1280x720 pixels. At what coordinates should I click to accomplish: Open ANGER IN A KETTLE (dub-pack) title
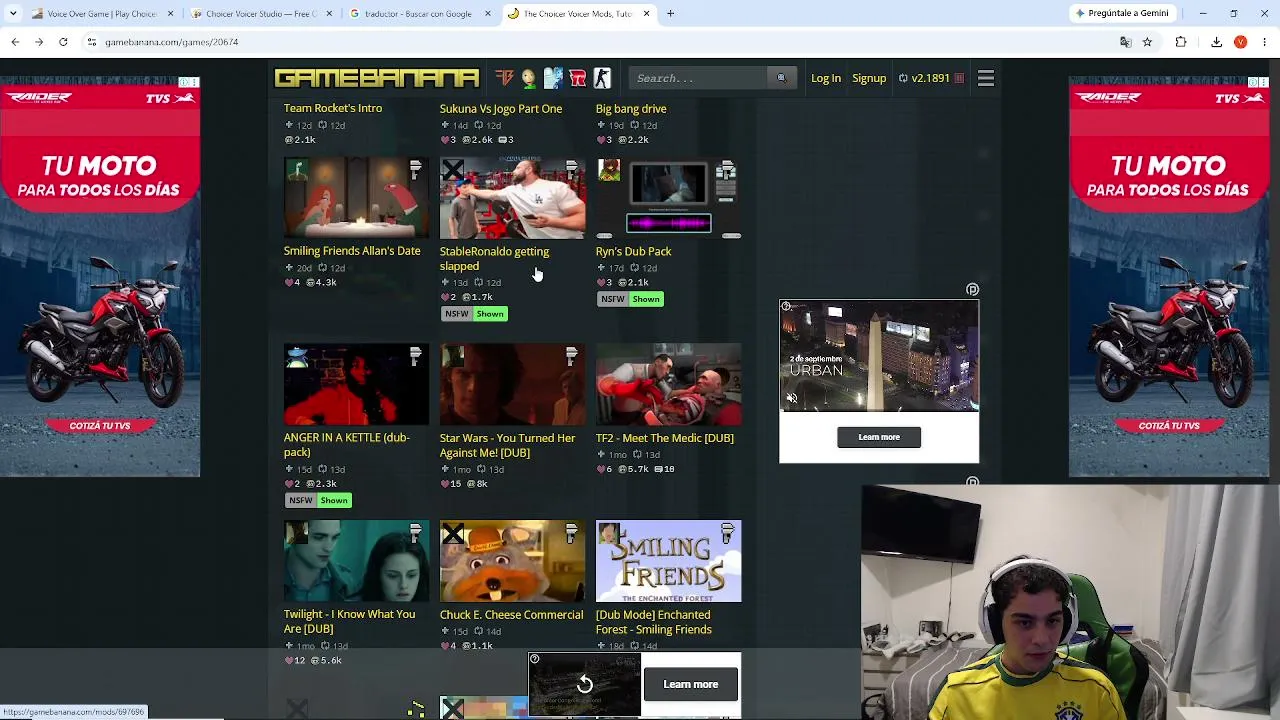346,445
